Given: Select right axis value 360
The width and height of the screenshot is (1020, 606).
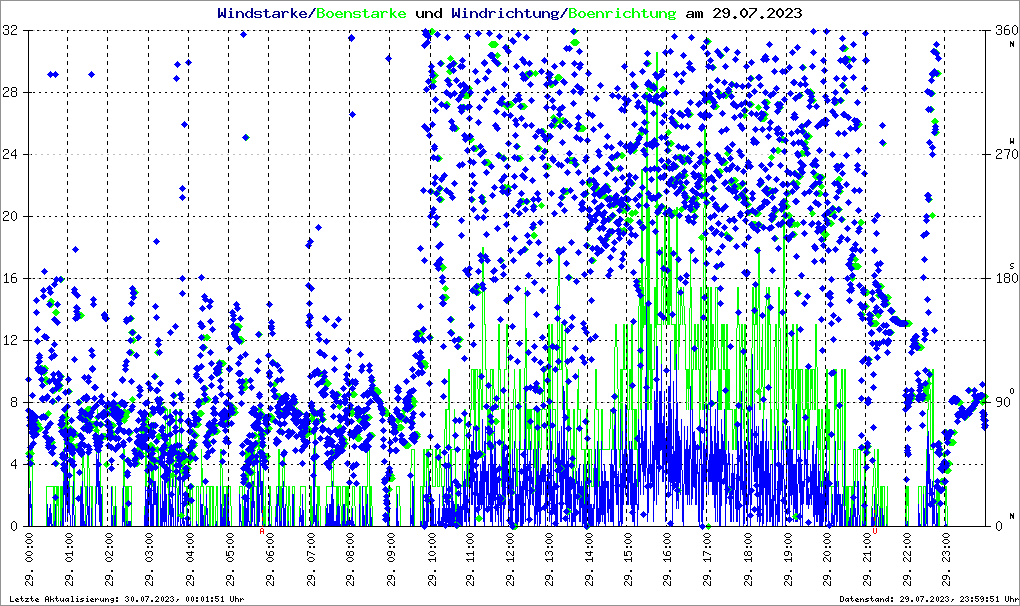Looking at the screenshot, I should (1001, 31).
